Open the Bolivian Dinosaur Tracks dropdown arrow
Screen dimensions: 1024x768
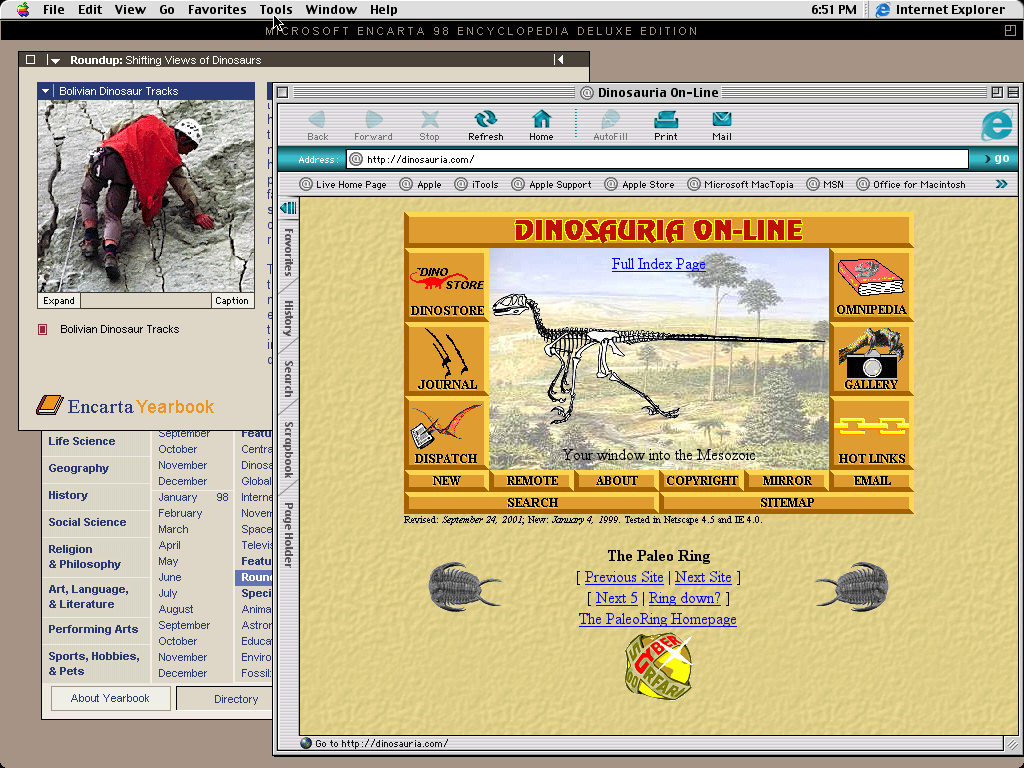[46, 91]
